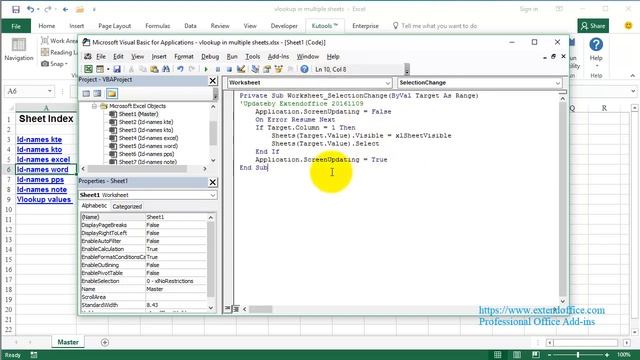Switch back to Excel with View Microsoft Excel icon
This screenshot has width=640, height=360.
[88, 69]
